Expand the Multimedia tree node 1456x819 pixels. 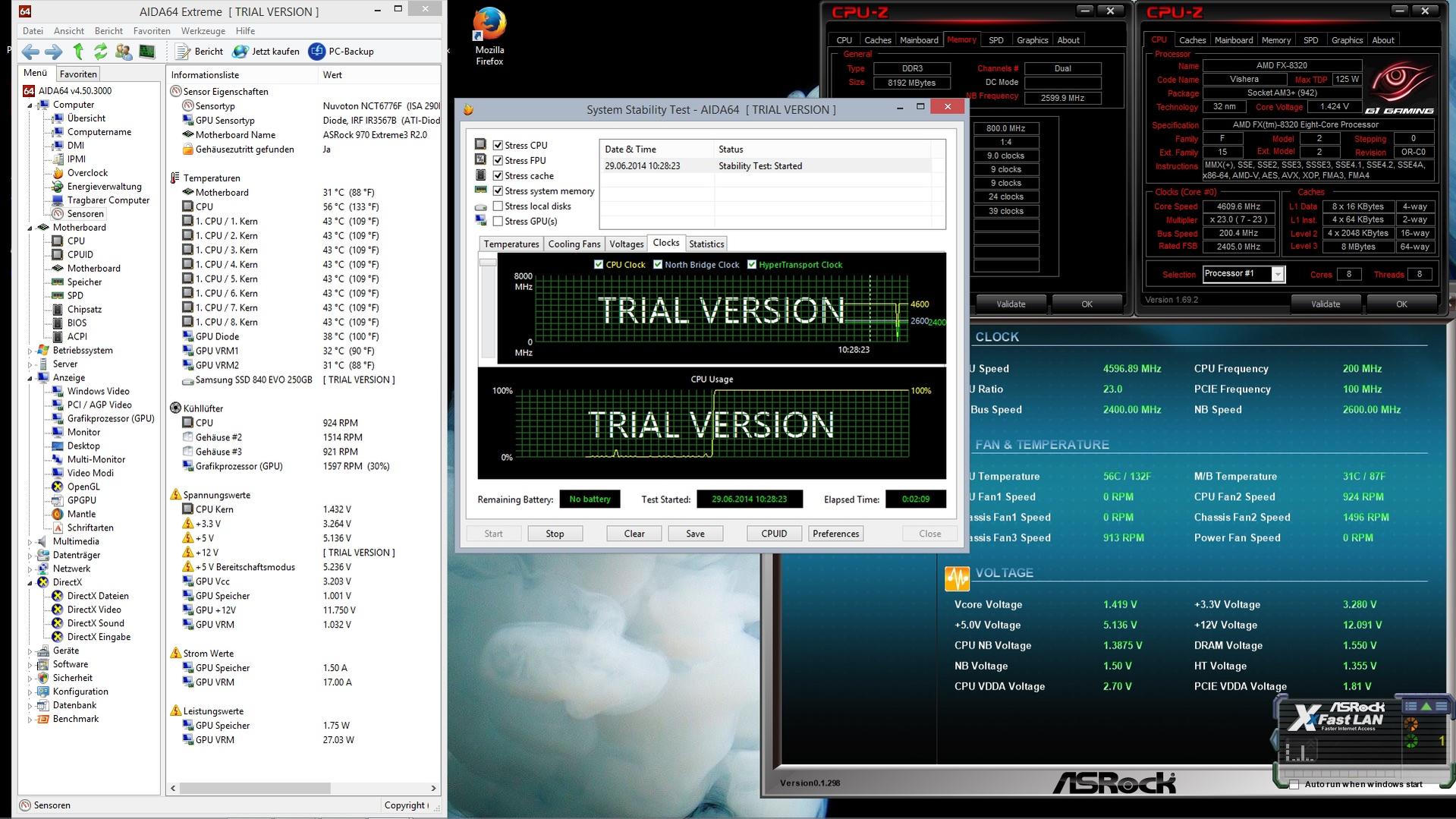pos(30,542)
